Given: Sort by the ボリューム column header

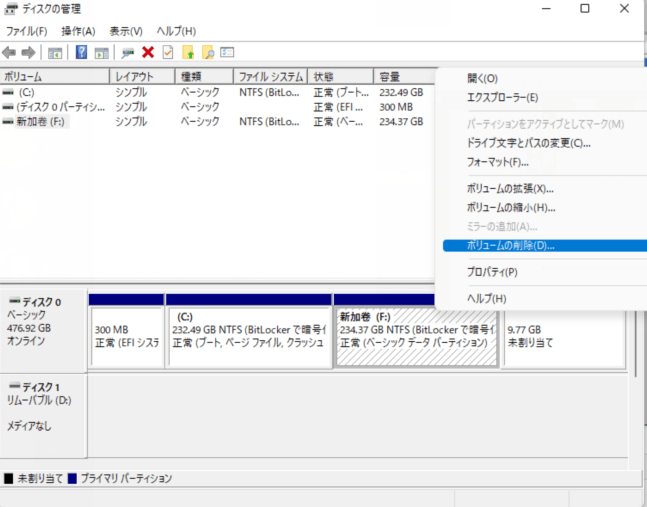Looking at the screenshot, I should [x=55, y=77].
